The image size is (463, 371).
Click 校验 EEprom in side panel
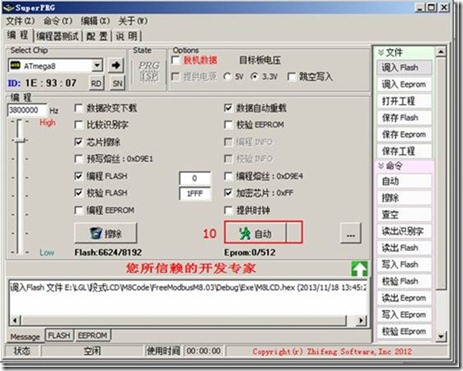click(404, 331)
